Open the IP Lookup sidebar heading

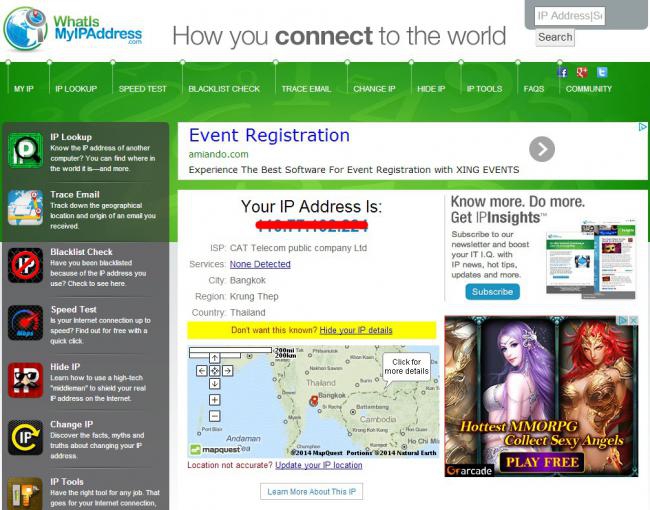(71, 137)
